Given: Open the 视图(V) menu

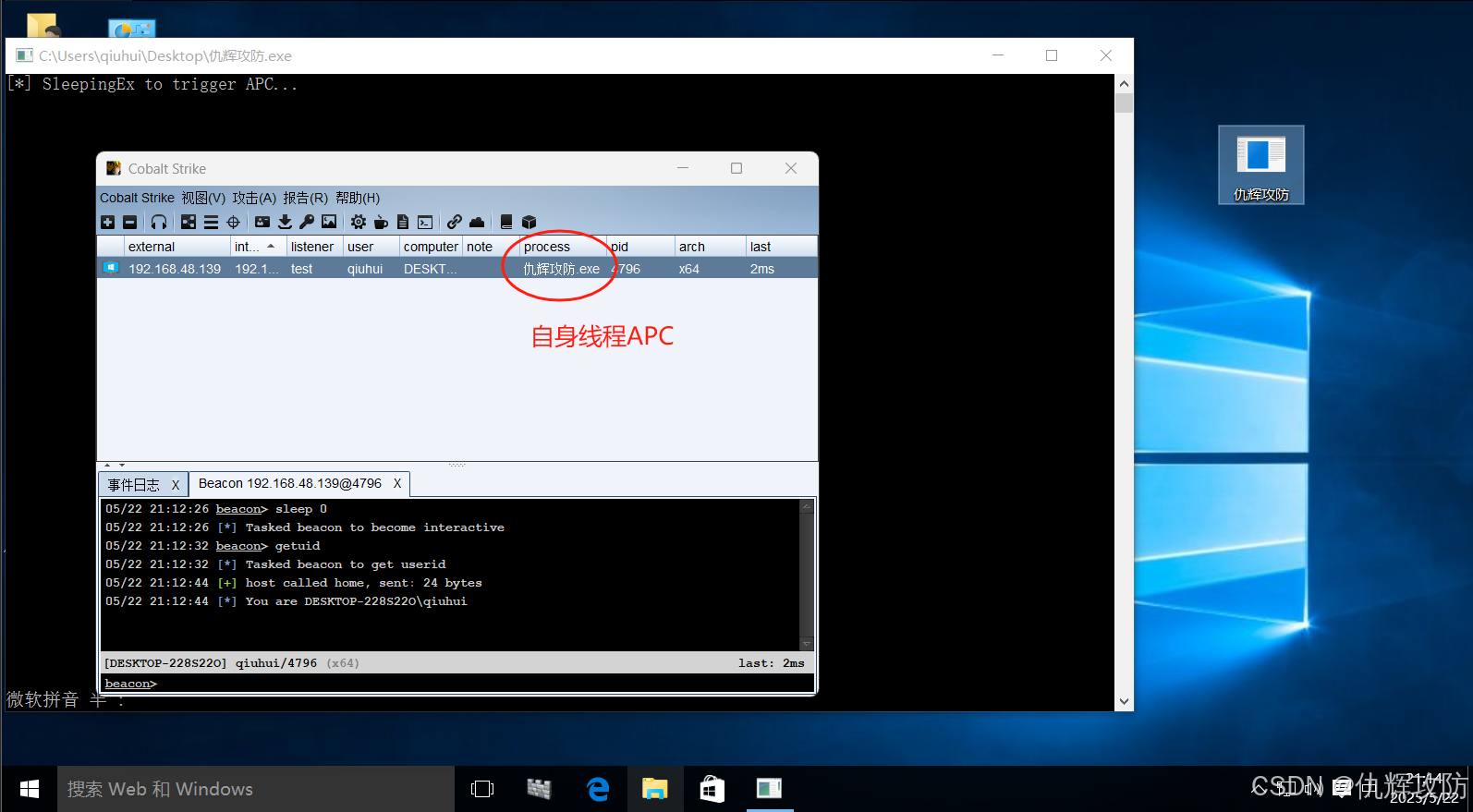Looking at the screenshot, I should pos(203,198).
